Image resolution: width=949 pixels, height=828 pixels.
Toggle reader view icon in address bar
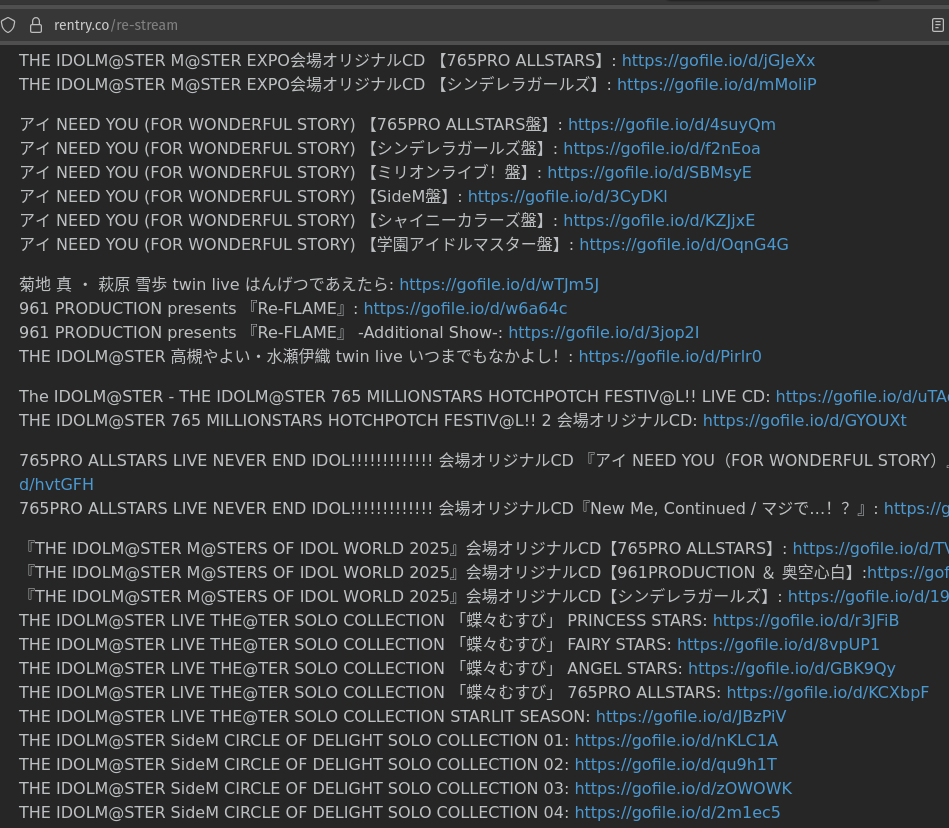[938, 25]
